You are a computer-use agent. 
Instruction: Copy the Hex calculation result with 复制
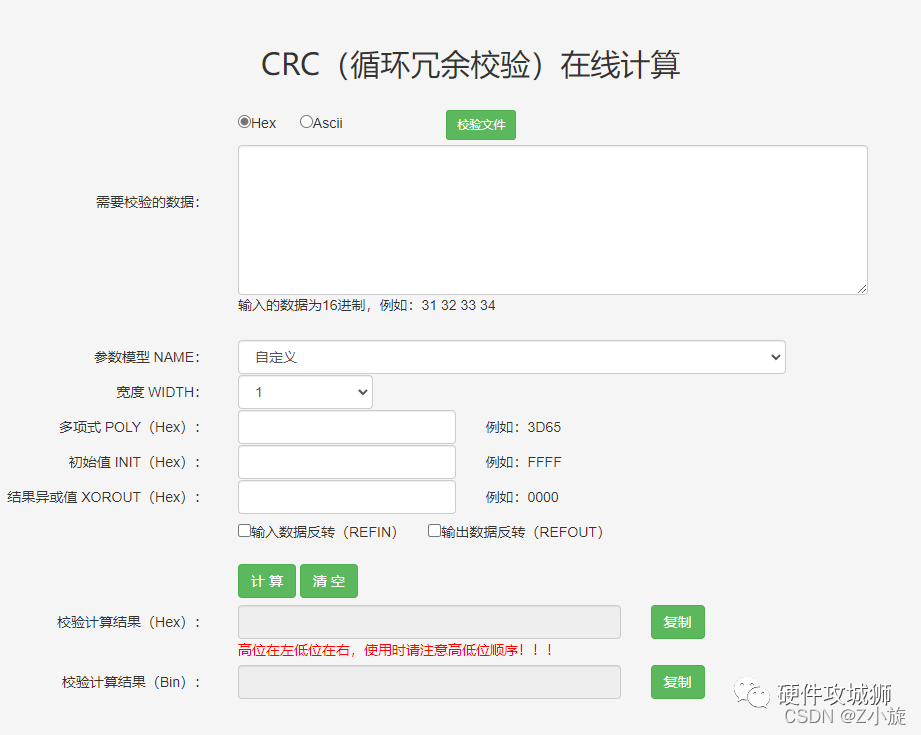[677, 621]
